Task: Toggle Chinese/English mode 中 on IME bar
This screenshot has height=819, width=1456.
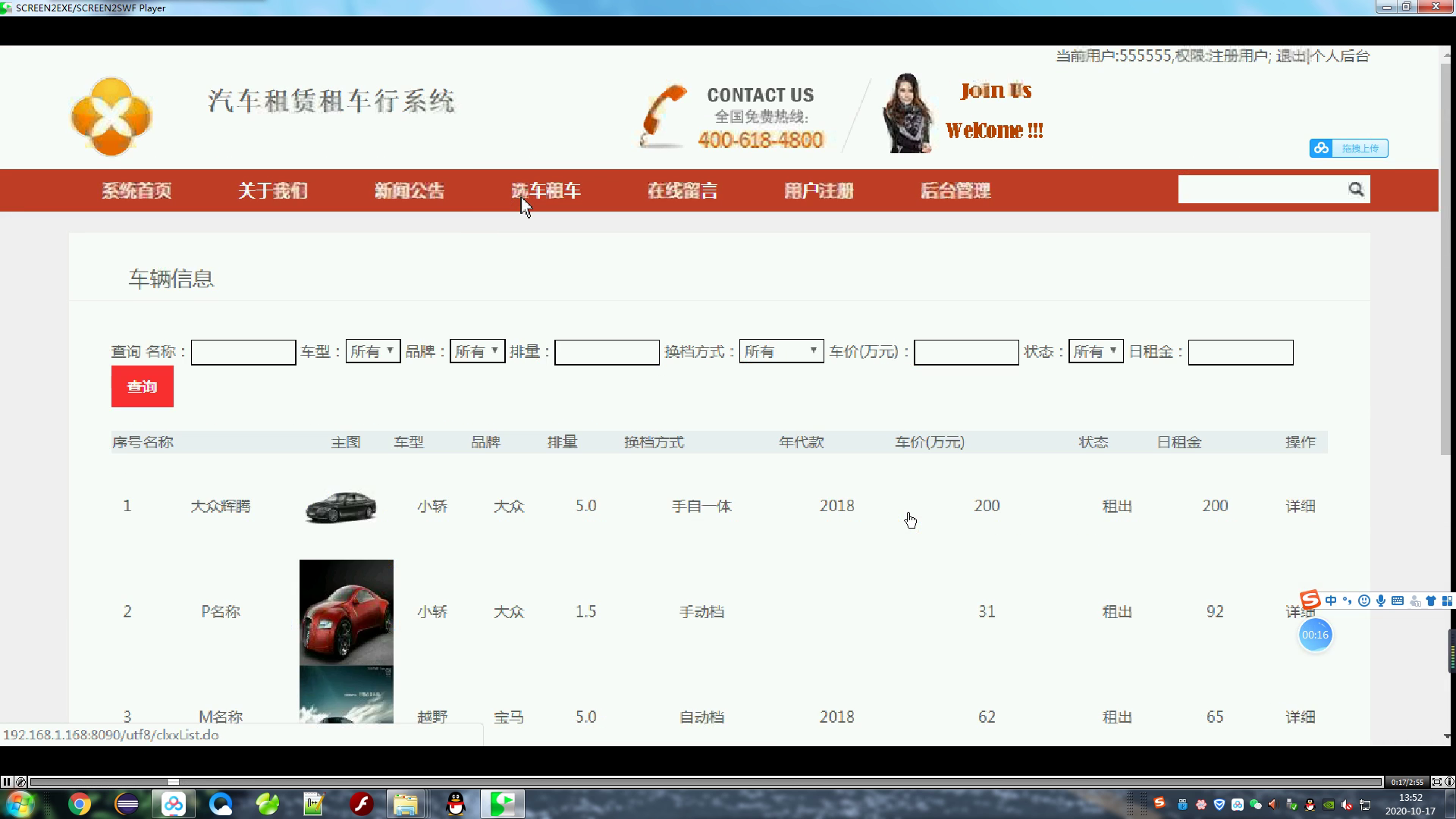Action: (x=1331, y=601)
